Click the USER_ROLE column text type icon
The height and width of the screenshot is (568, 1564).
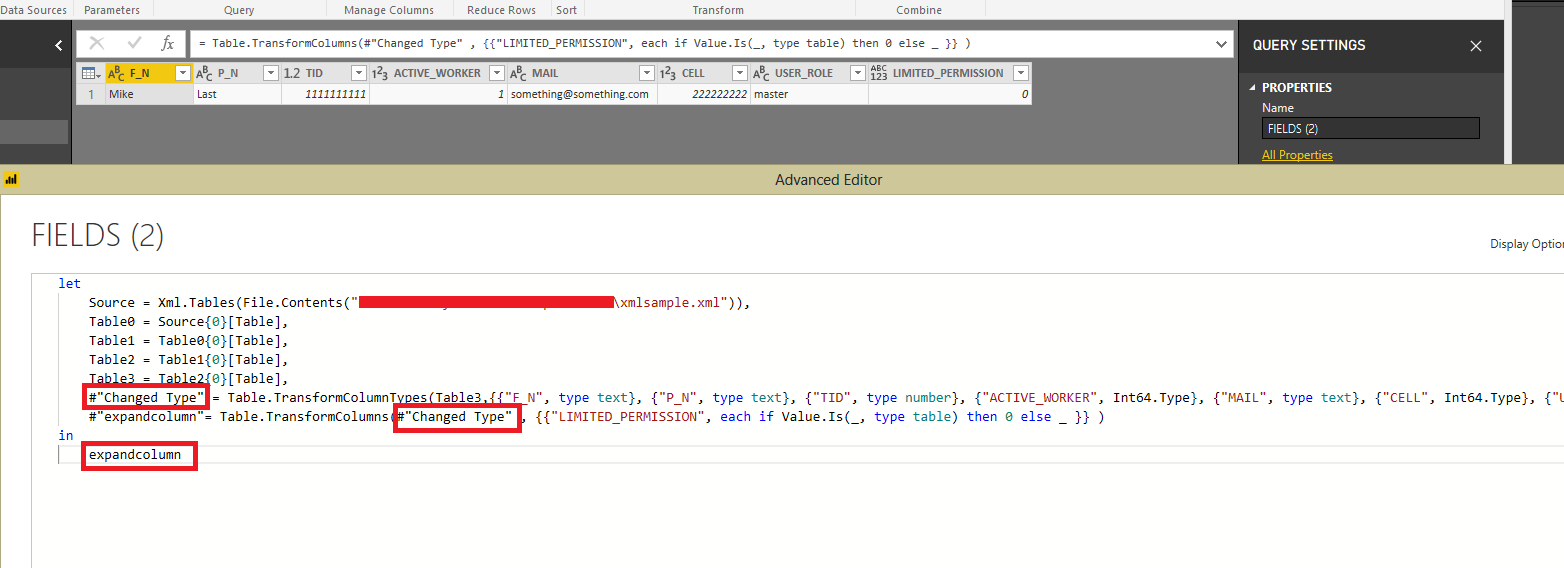[x=761, y=73]
